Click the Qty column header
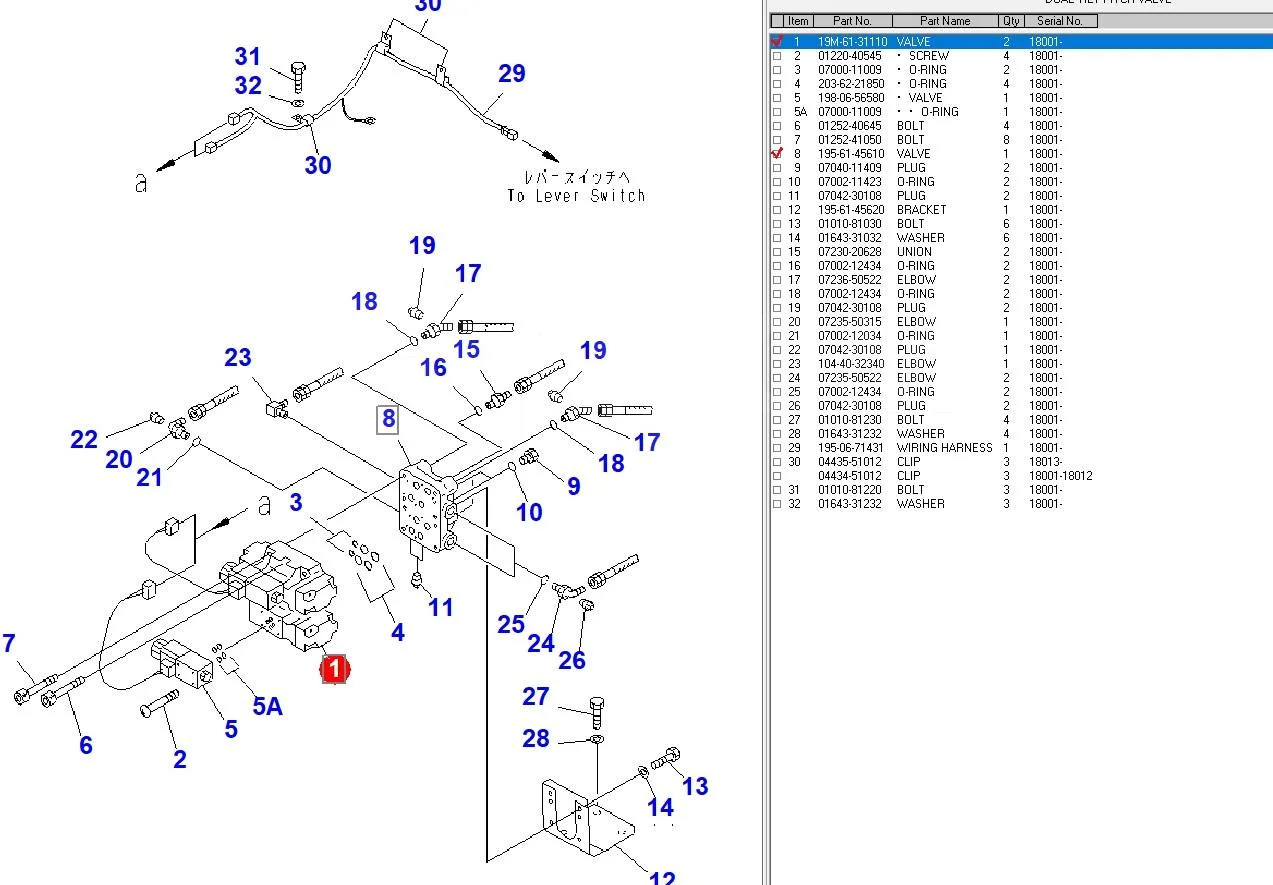Viewport: 1273px width, 885px height. (x=1012, y=21)
